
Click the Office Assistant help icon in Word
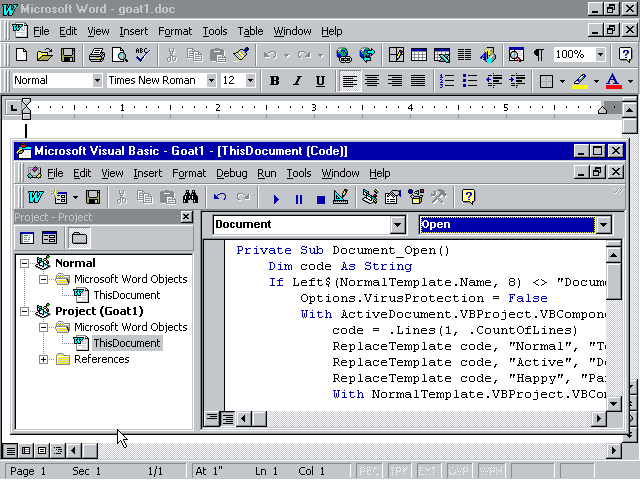(625, 54)
